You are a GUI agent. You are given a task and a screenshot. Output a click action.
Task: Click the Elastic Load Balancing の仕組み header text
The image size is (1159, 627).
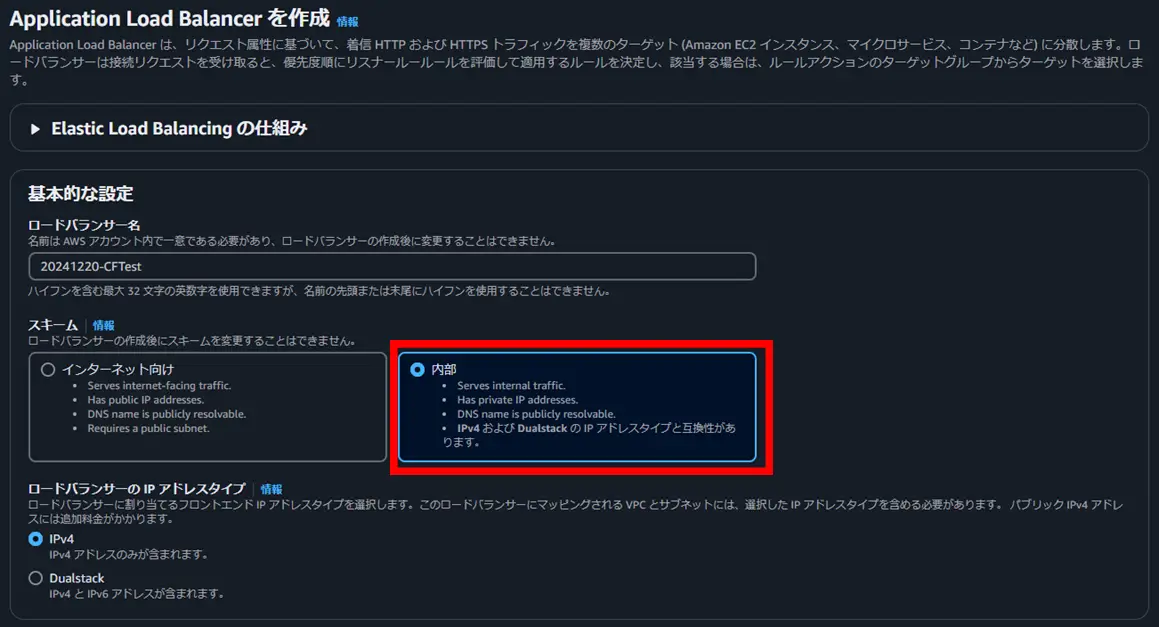(179, 129)
